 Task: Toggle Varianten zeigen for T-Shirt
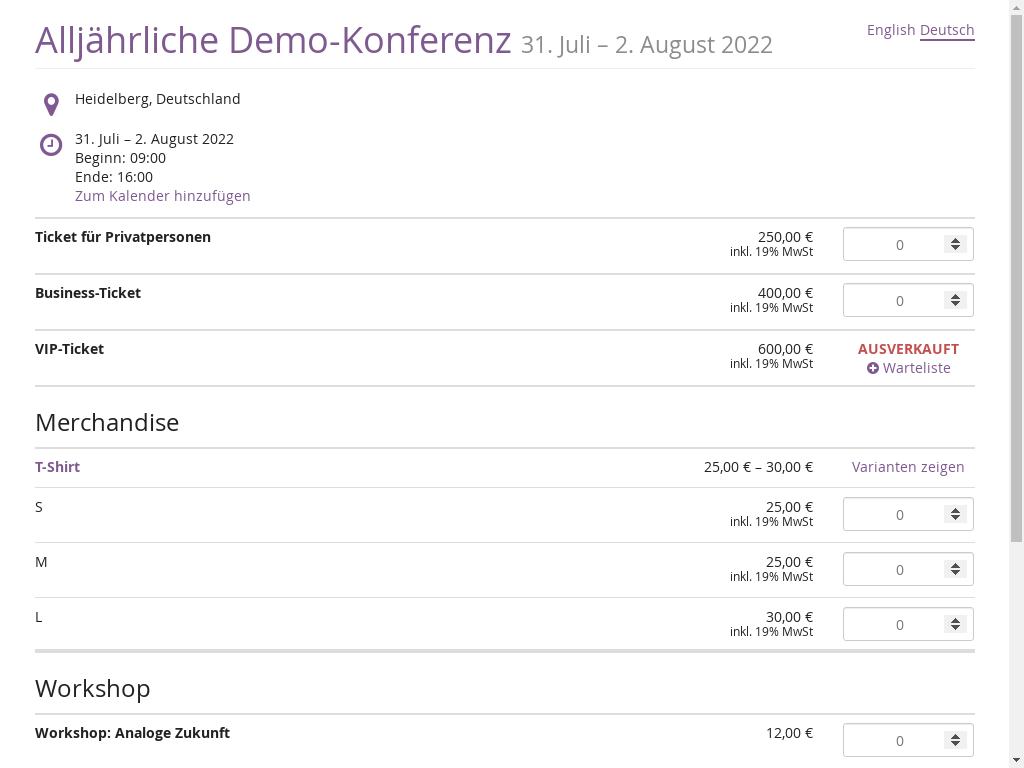click(x=907, y=467)
